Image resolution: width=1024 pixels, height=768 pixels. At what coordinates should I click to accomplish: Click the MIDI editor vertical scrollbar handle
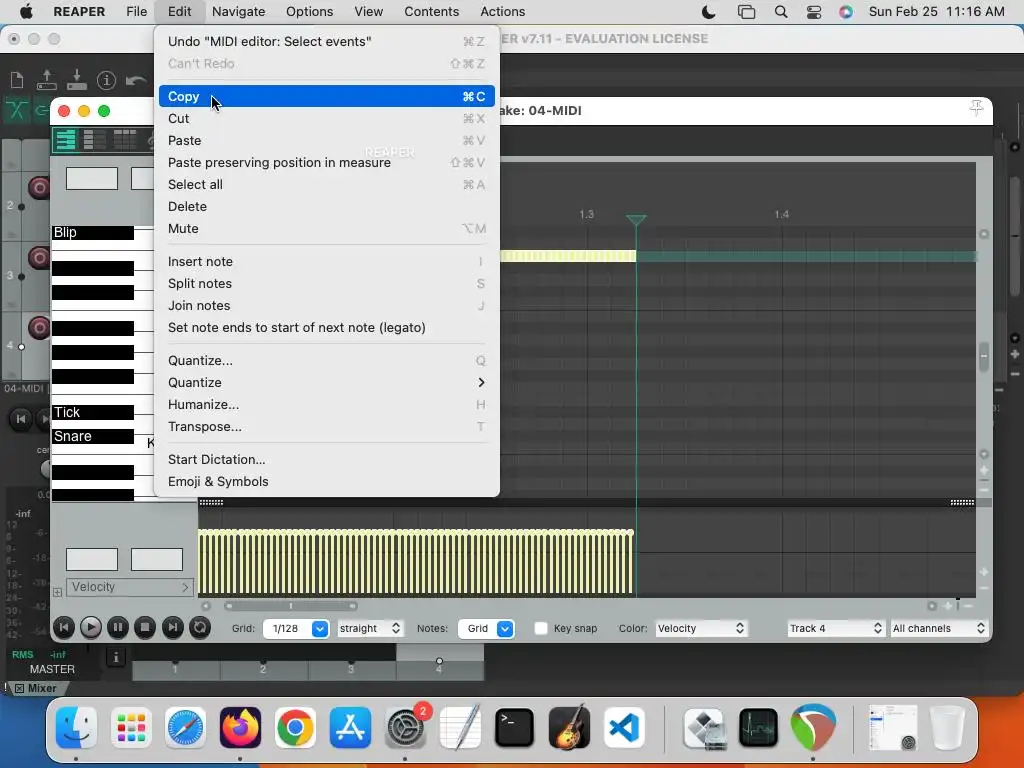(x=984, y=357)
